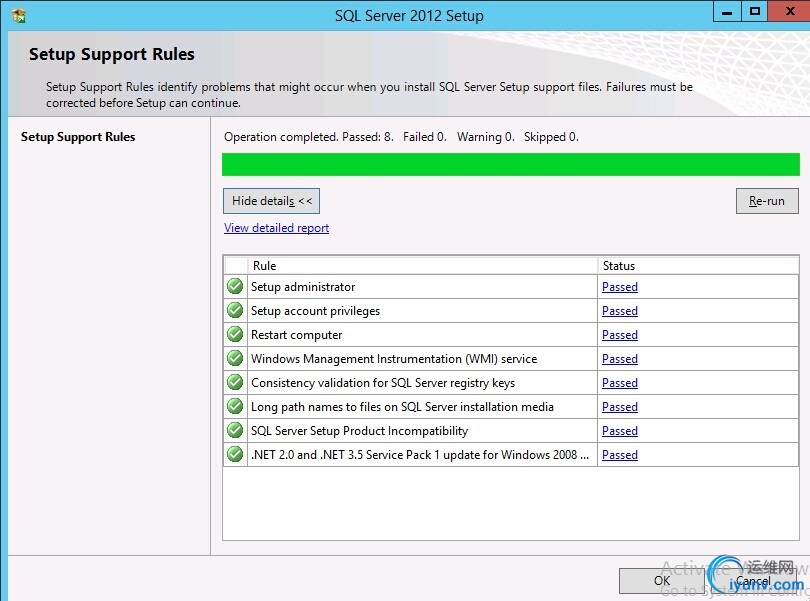Select the 'Windows Management Instrumentation (WMI) service' text

(394, 359)
